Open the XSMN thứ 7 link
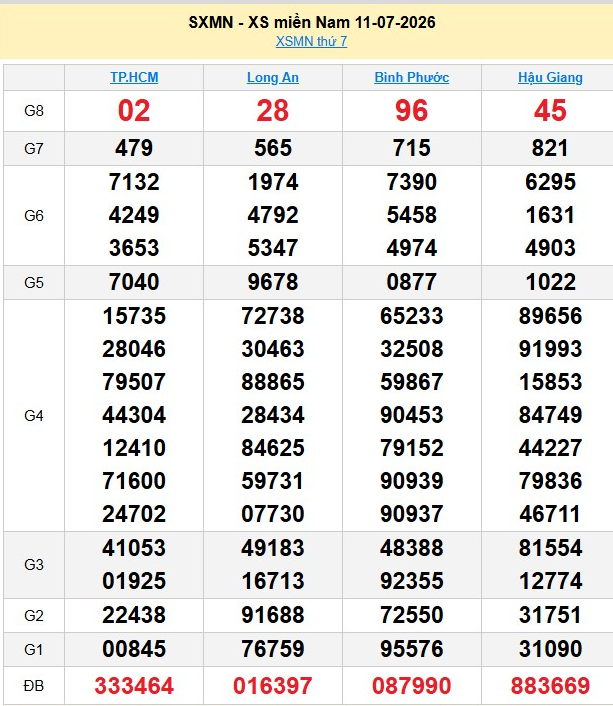Viewport: 613px width, 706px height. (311, 41)
